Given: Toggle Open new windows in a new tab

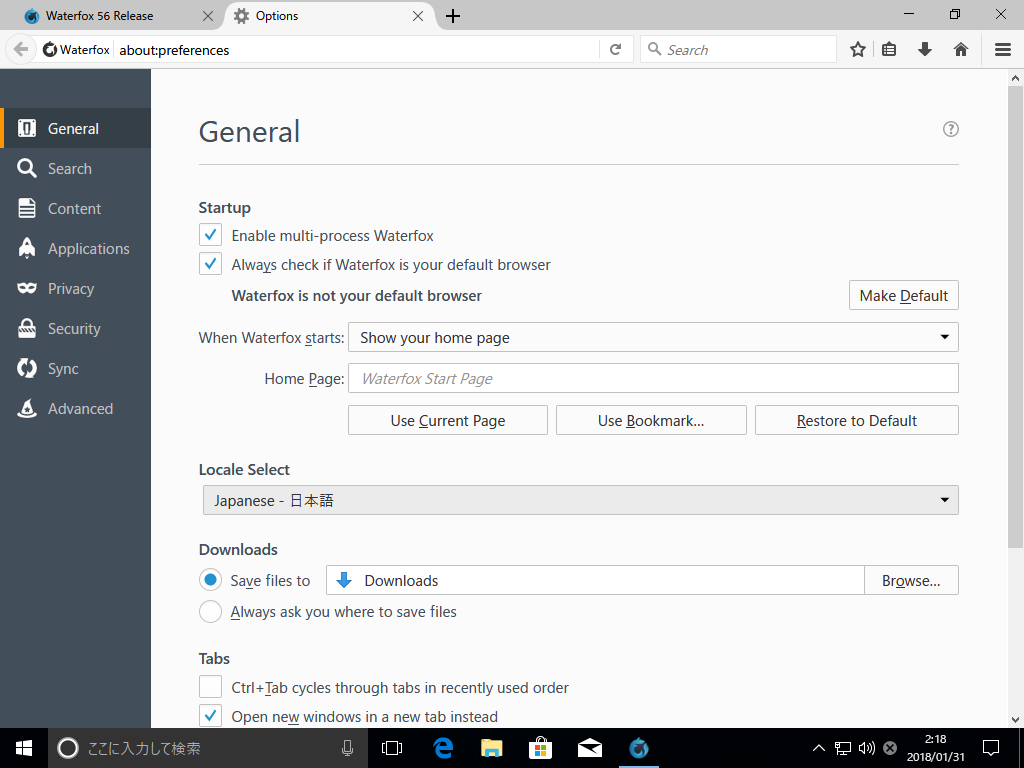Looking at the screenshot, I should [x=210, y=716].
